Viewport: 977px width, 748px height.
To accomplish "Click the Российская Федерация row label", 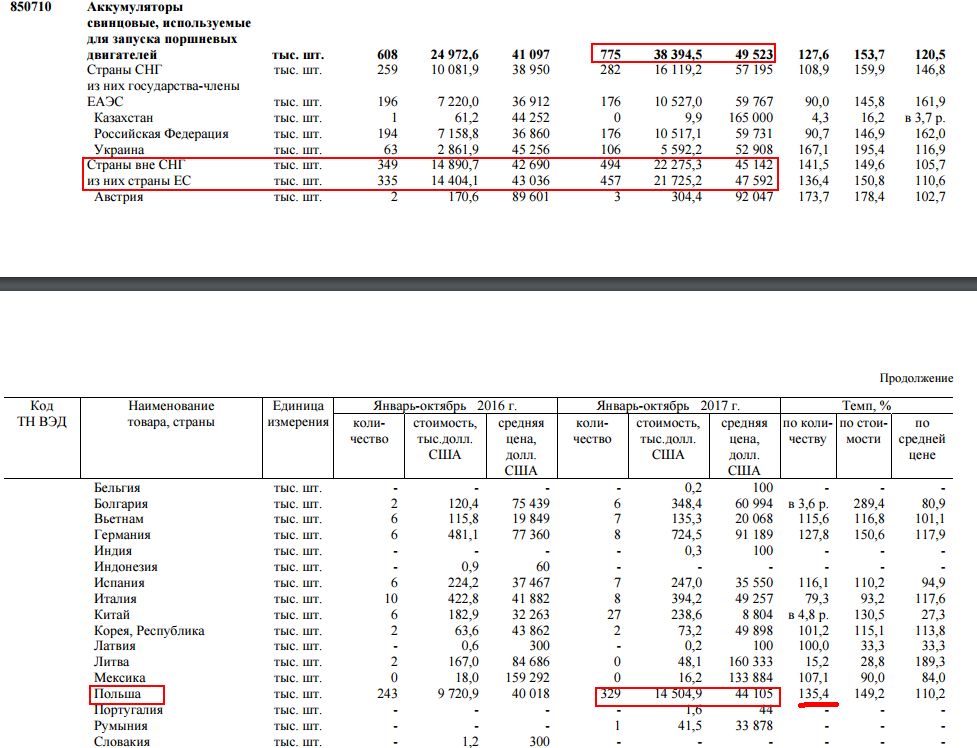I will click(x=161, y=134).
